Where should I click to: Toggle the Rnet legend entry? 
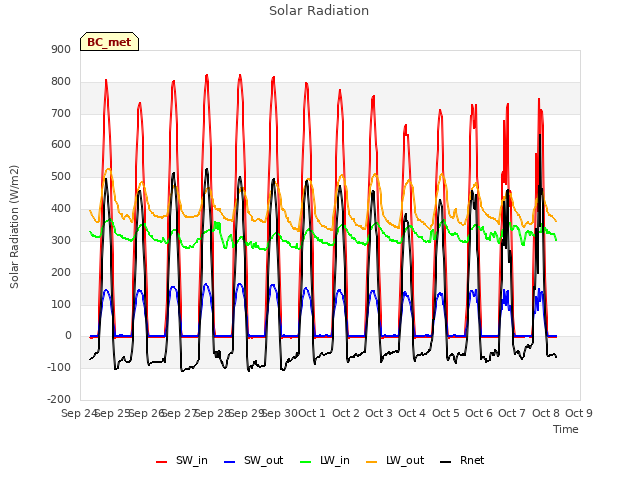(462, 461)
